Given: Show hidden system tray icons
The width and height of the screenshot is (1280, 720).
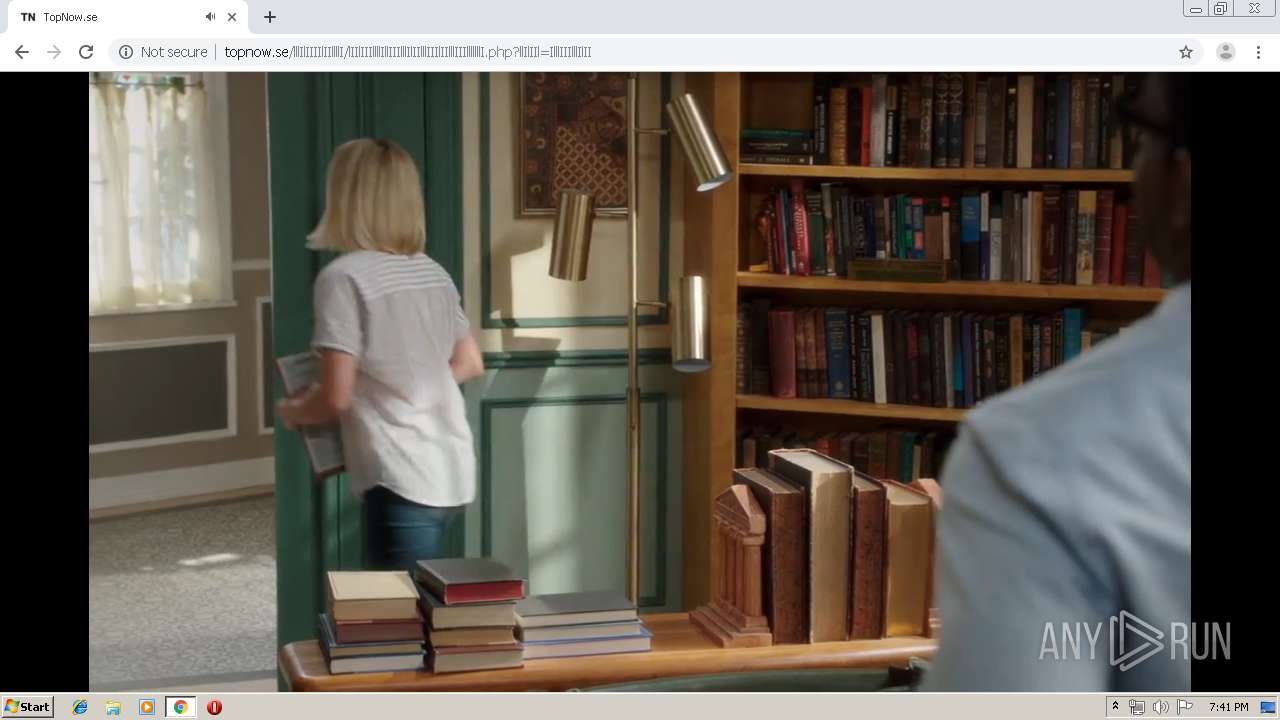Looking at the screenshot, I should pos(1115,707).
